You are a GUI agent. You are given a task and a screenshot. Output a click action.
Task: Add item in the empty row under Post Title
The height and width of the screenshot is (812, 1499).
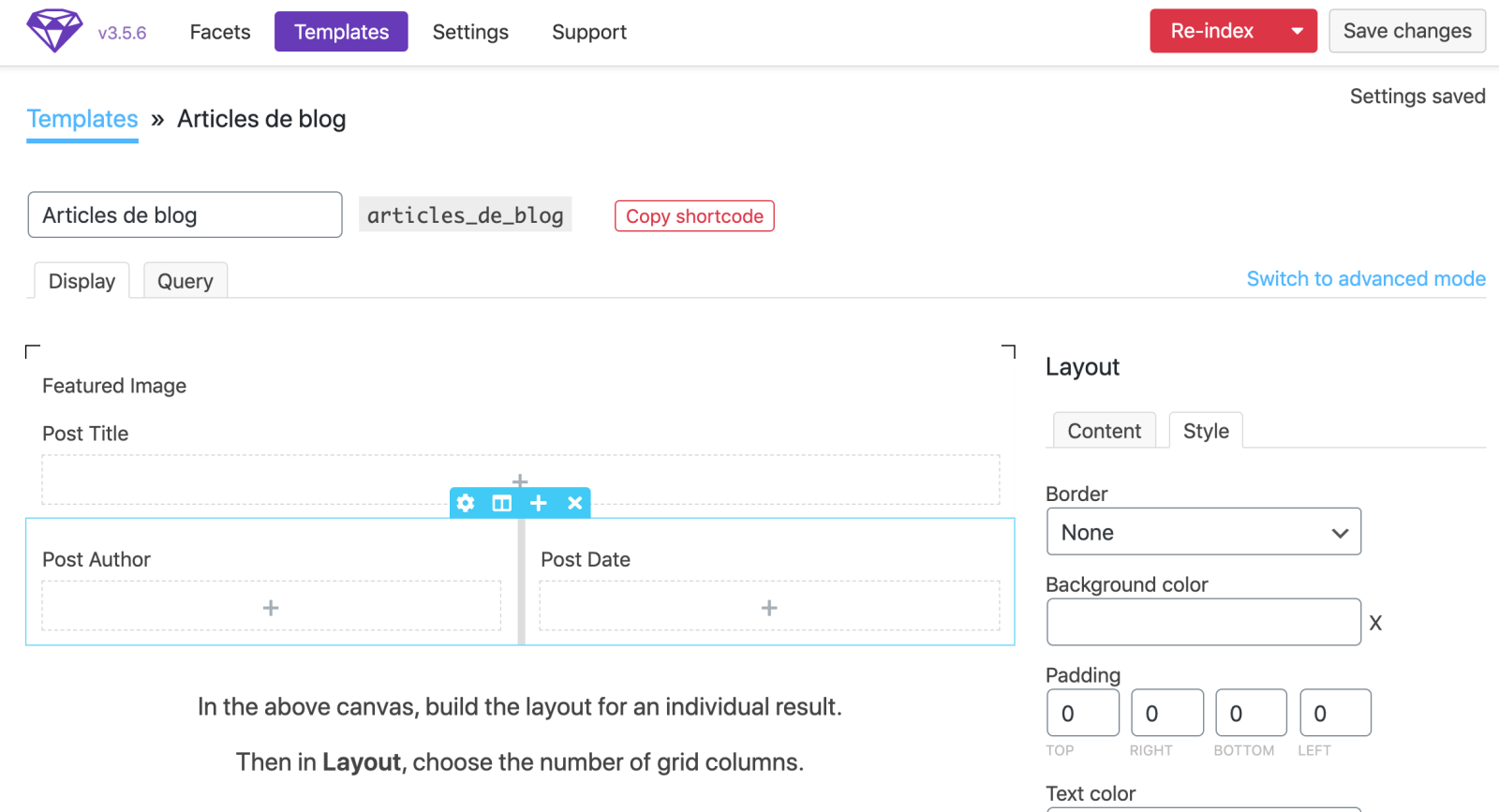520,480
